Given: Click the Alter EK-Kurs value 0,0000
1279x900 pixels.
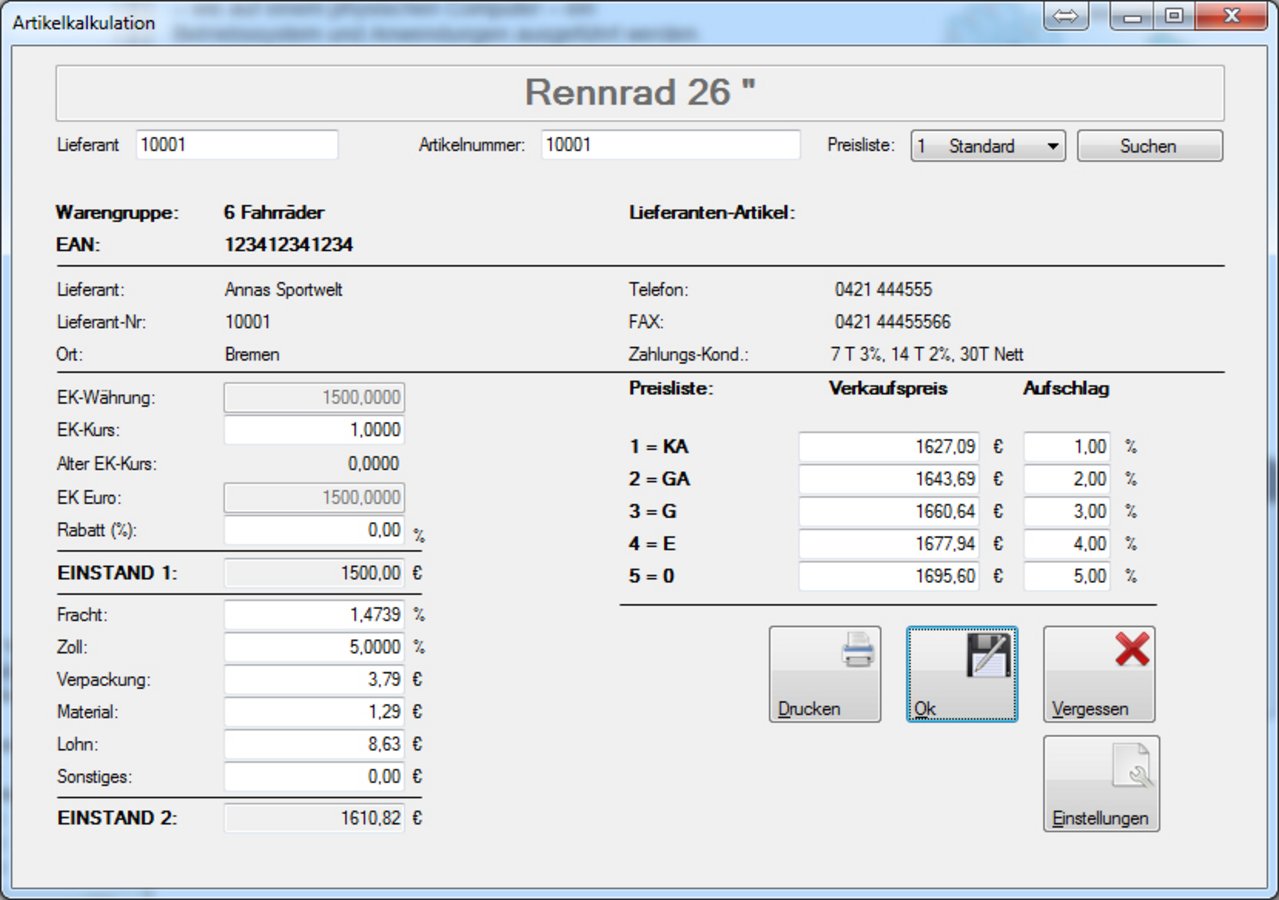Looking at the screenshot, I should (x=373, y=464).
